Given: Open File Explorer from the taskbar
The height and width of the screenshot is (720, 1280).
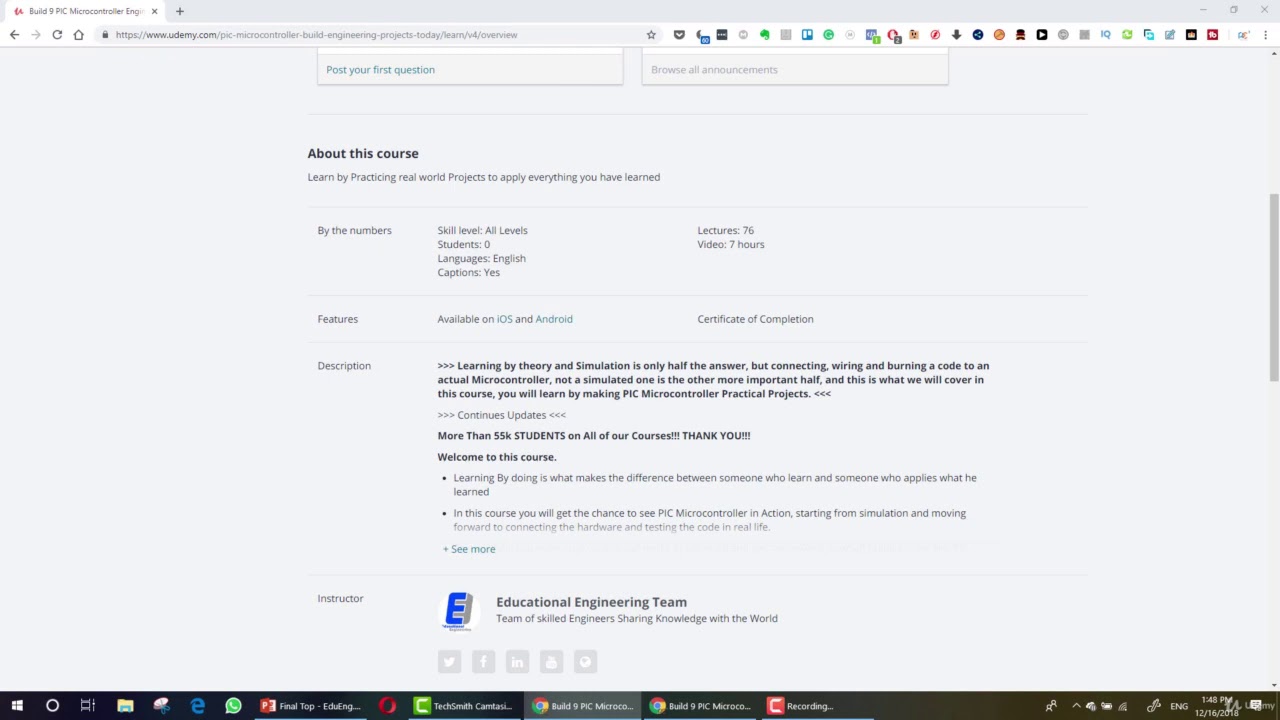Looking at the screenshot, I should [x=125, y=706].
